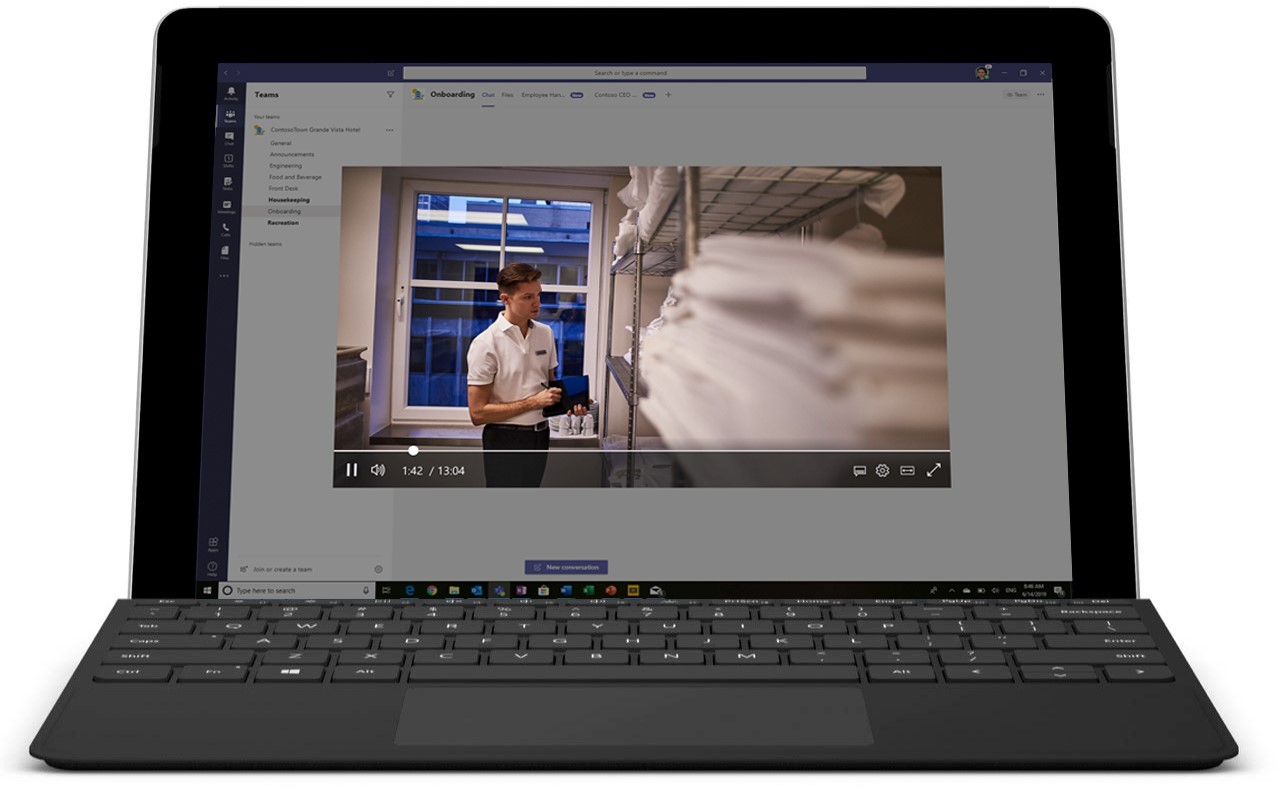Open the Activity feed in Teams sidebar
The image size is (1280, 795).
point(230,92)
